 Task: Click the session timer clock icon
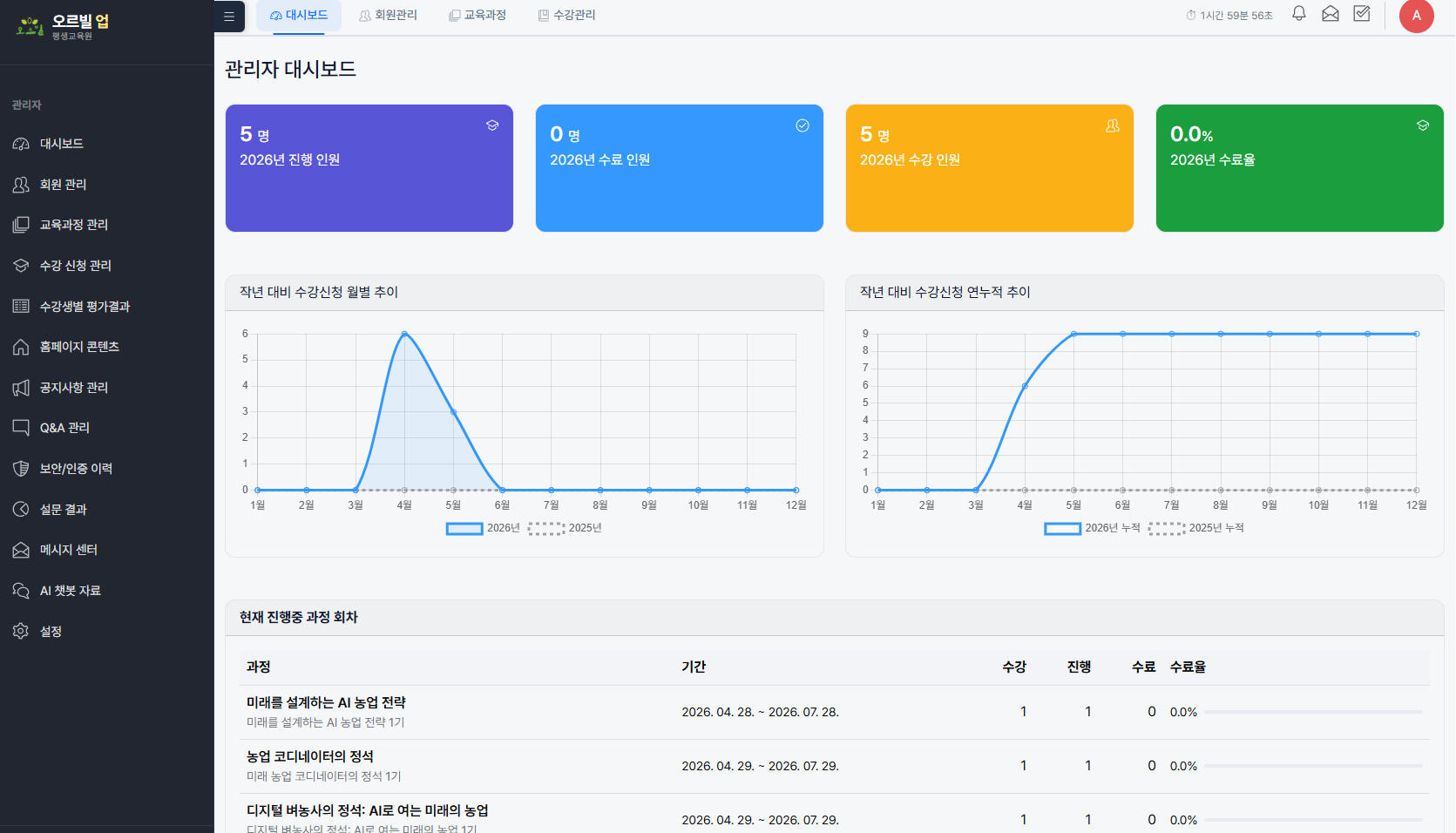click(1190, 16)
